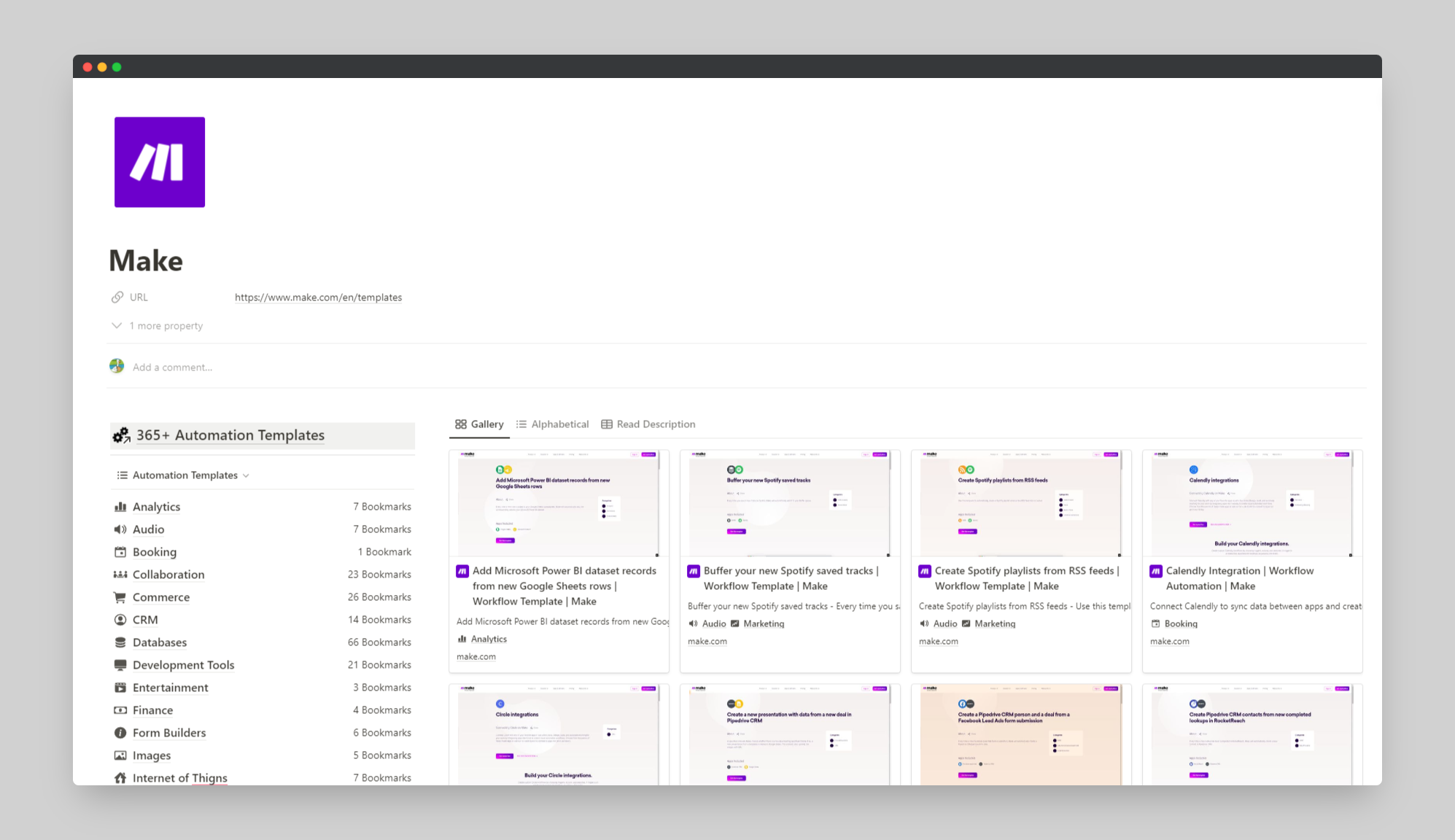Image resolution: width=1455 pixels, height=840 pixels.
Task: Click the Analytics tag on Power BI card
Action: (482, 639)
